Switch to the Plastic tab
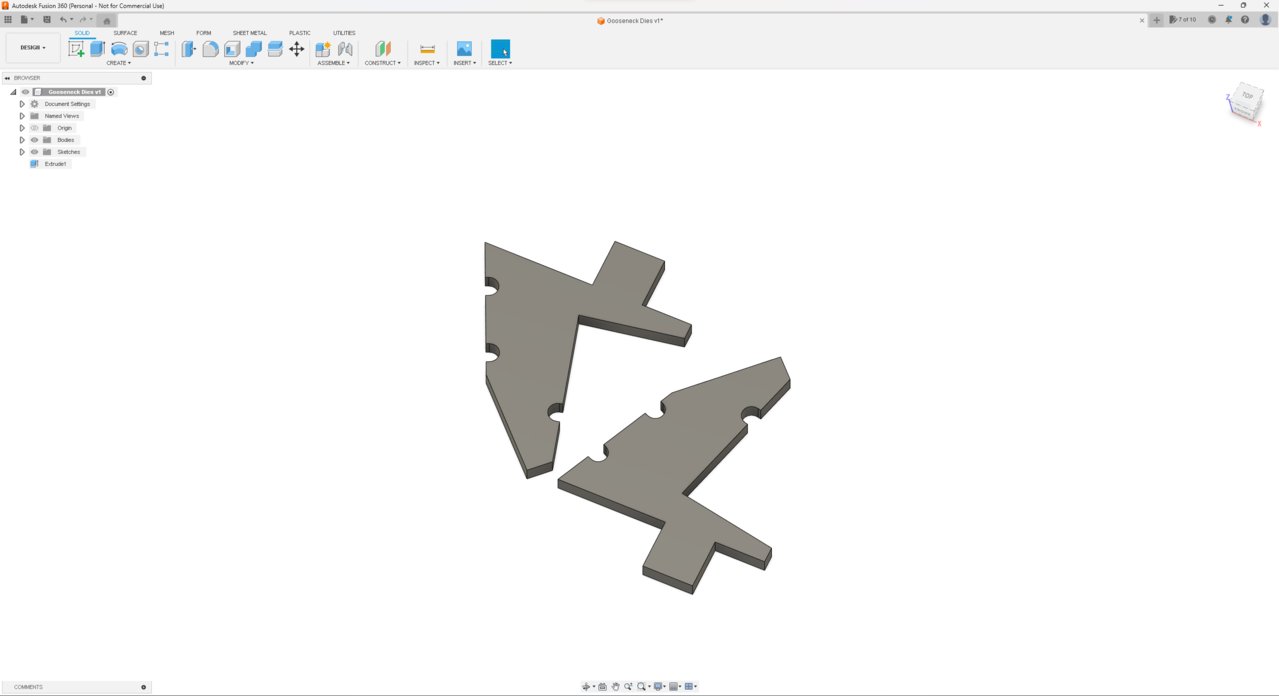This screenshot has width=1279, height=696. pyautogui.click(x=299, y=33)
